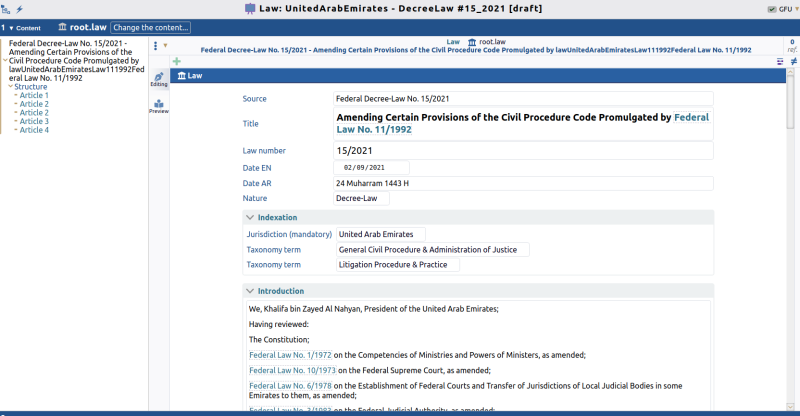Screen dimensions: 800x416
Task: Click the not-equal compare icon
Action: tap(794, 61)
